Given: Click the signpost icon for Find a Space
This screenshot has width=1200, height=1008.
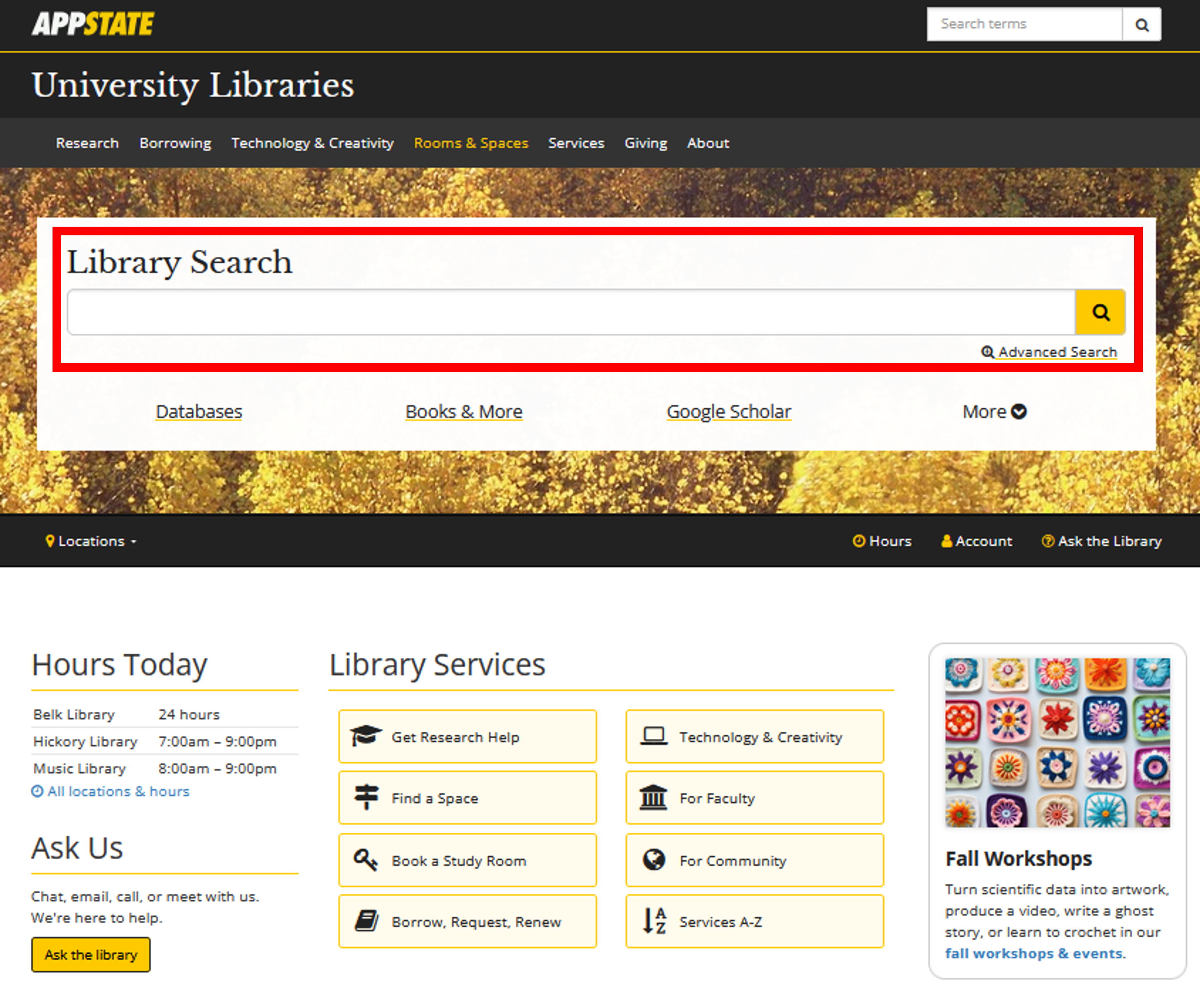Looking at the screenshot, I should tap(366, 797).
